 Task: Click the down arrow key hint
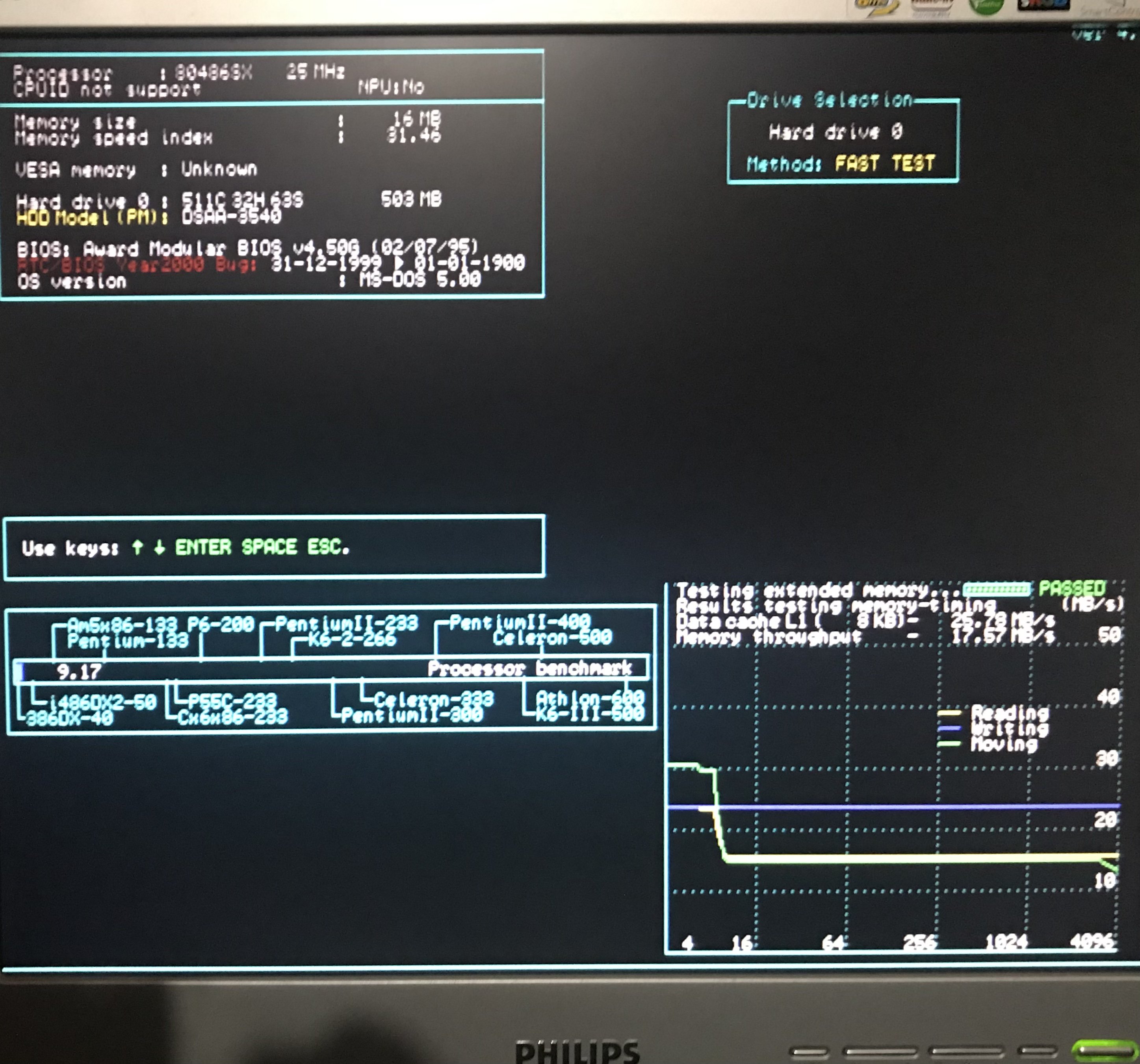160,547
